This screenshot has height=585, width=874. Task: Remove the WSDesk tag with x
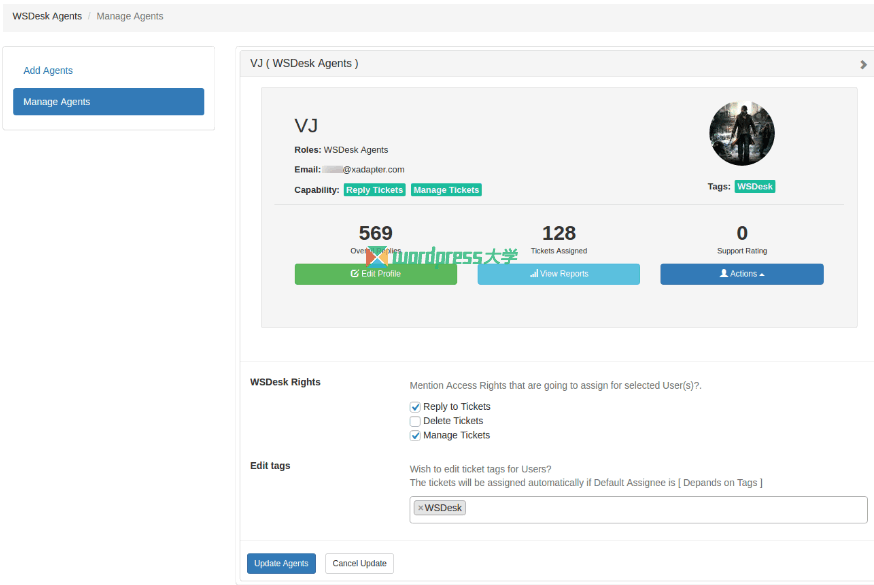click(420, 508)
